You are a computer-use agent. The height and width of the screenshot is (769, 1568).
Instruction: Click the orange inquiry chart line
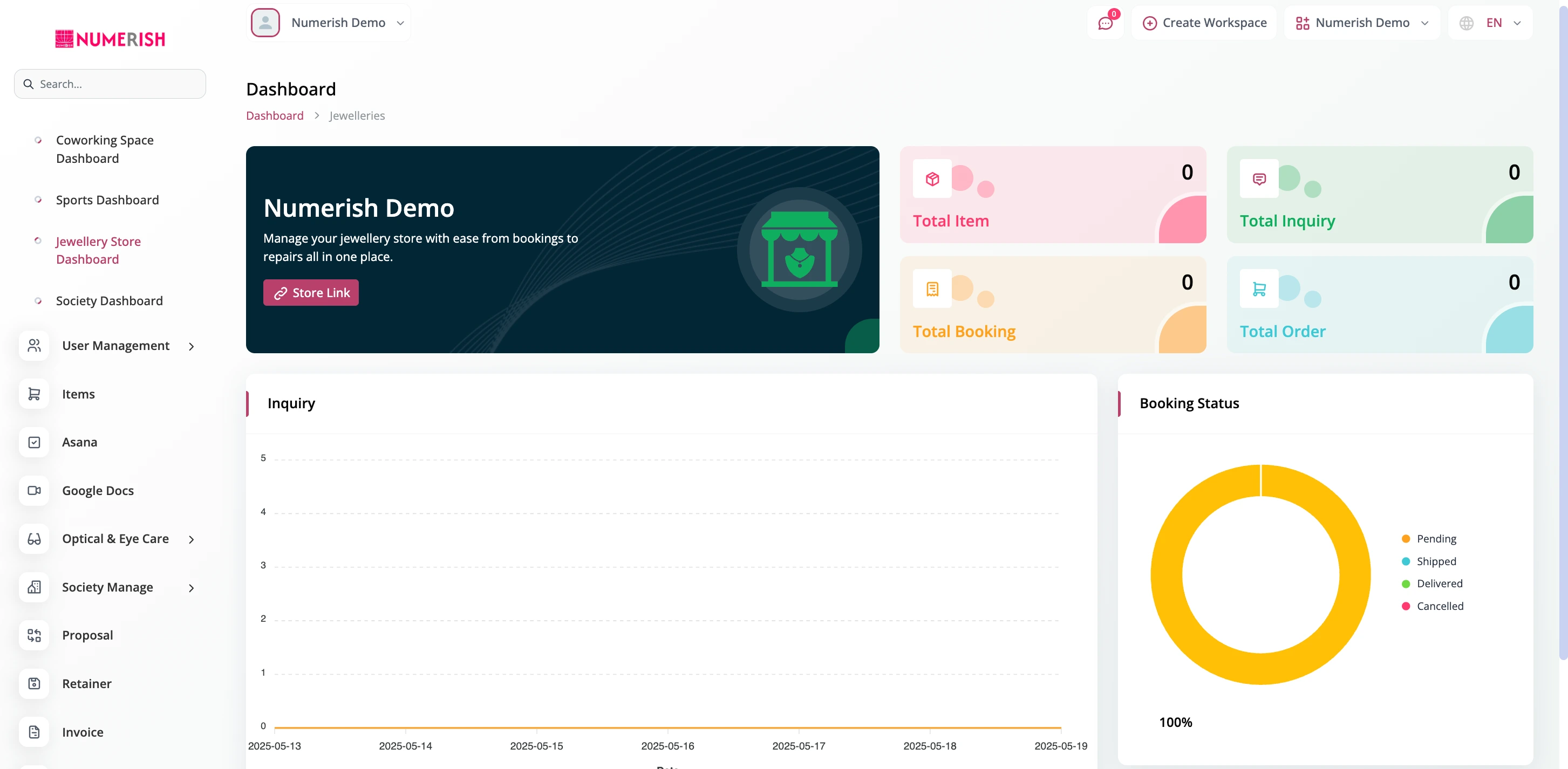[668, 727]
